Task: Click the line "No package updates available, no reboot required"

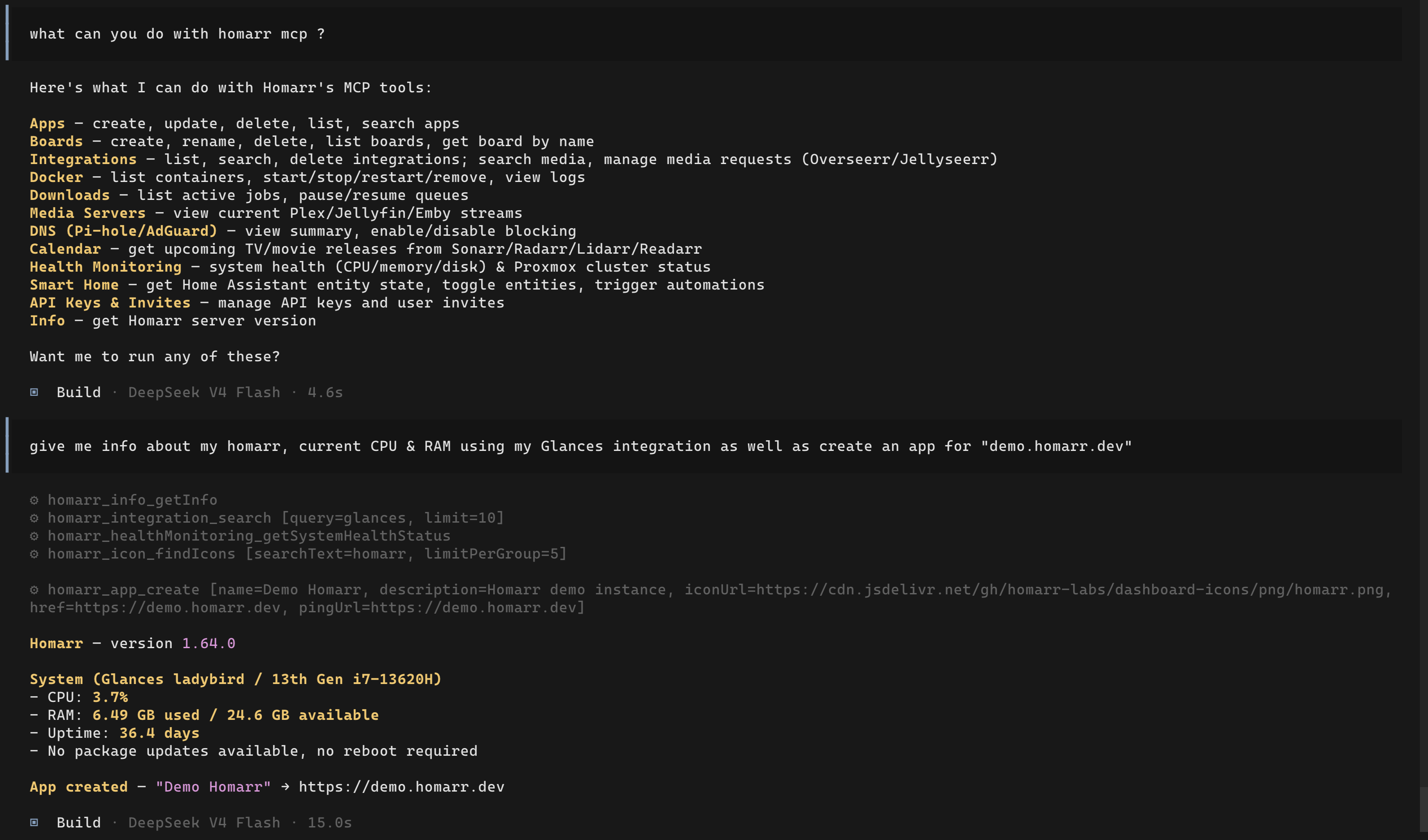Action: pos(262,751)
